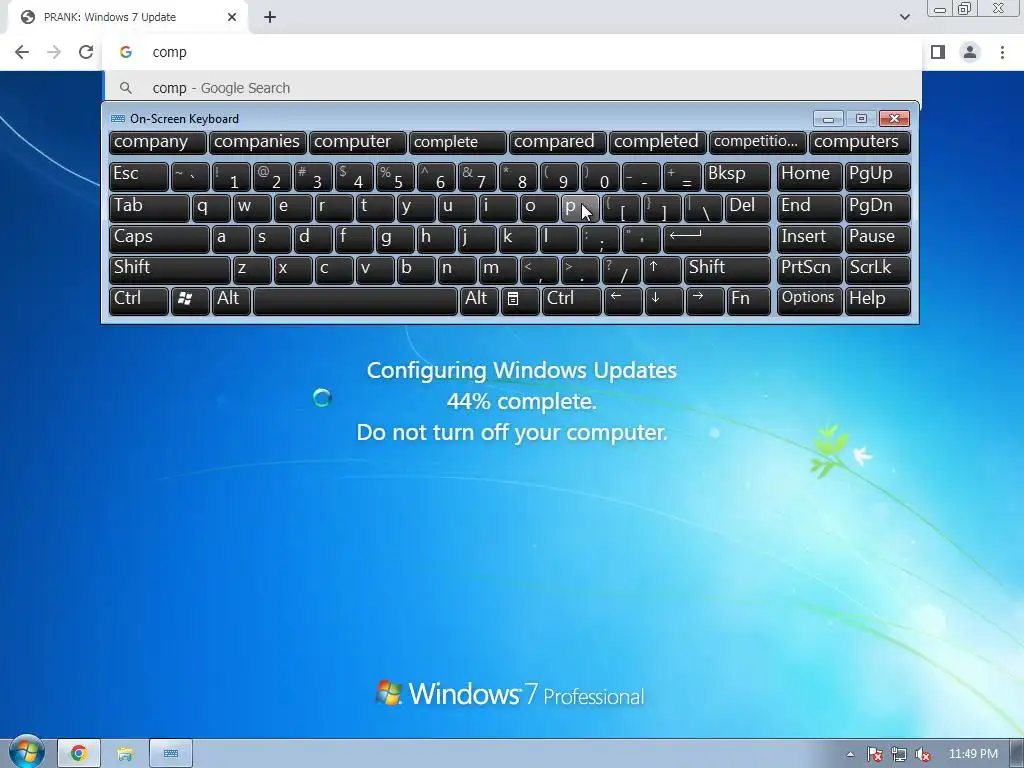Click the letter t key

coord(374,208)
